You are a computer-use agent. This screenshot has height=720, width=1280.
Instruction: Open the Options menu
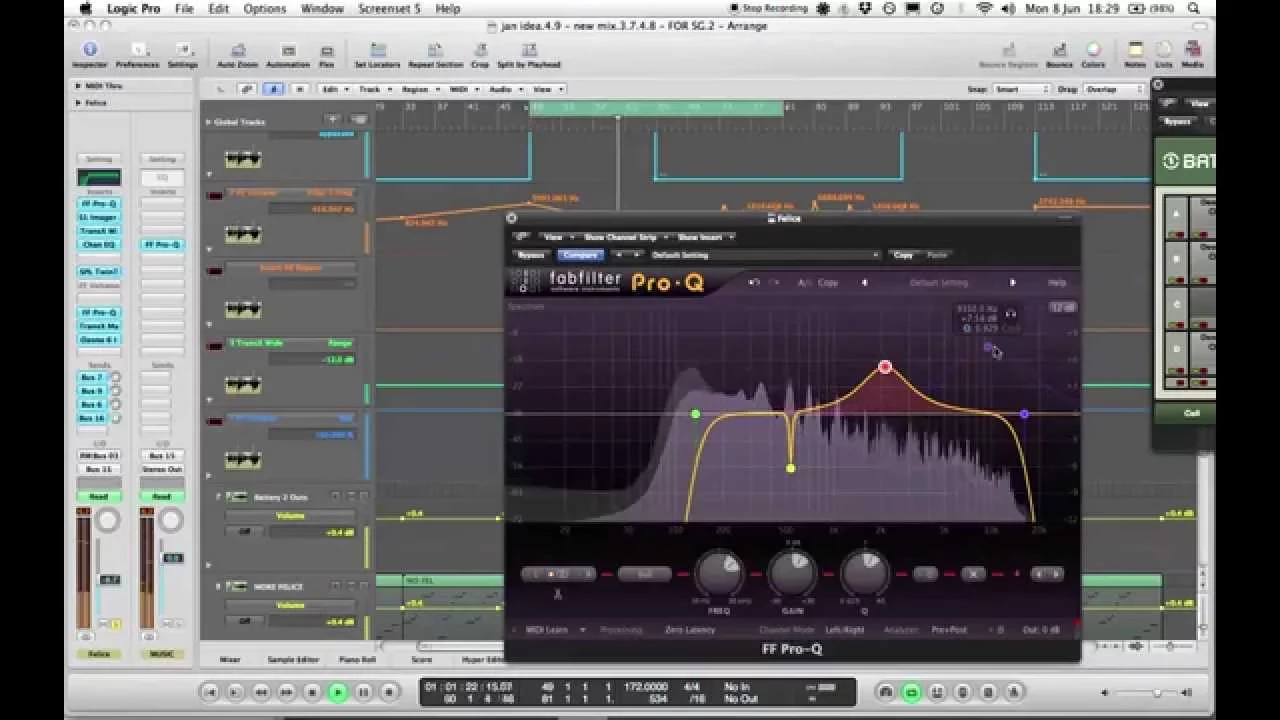click(x=264, y=8)
